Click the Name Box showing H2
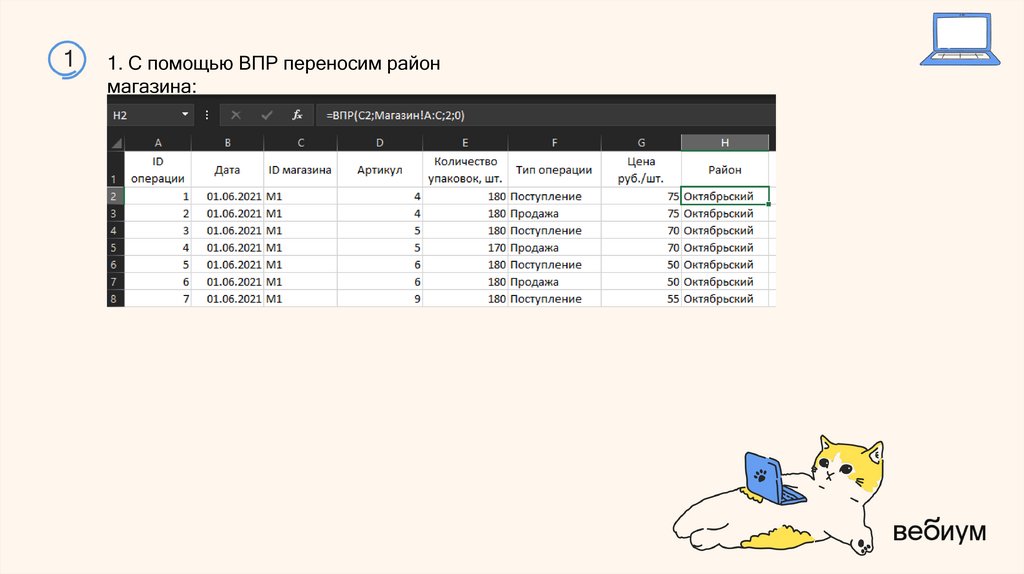This screenshot has width=1024, height=574. point(151,115)
